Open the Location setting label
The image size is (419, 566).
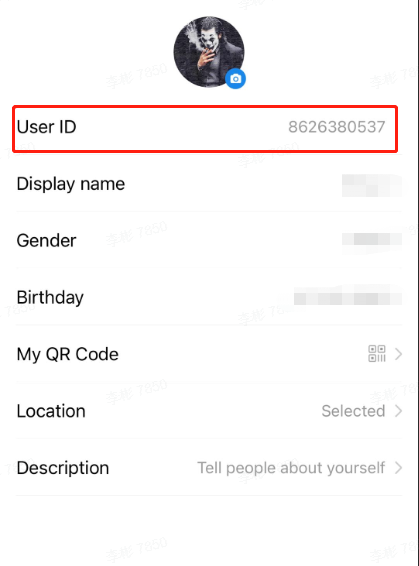(x=51, y=411)
